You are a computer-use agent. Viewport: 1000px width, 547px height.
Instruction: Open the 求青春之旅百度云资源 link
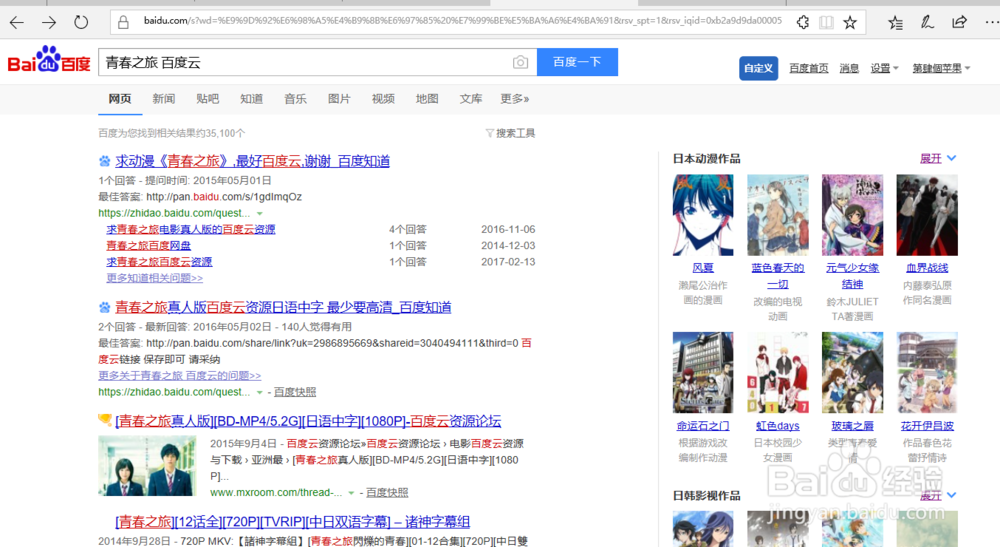click(159, 262)
